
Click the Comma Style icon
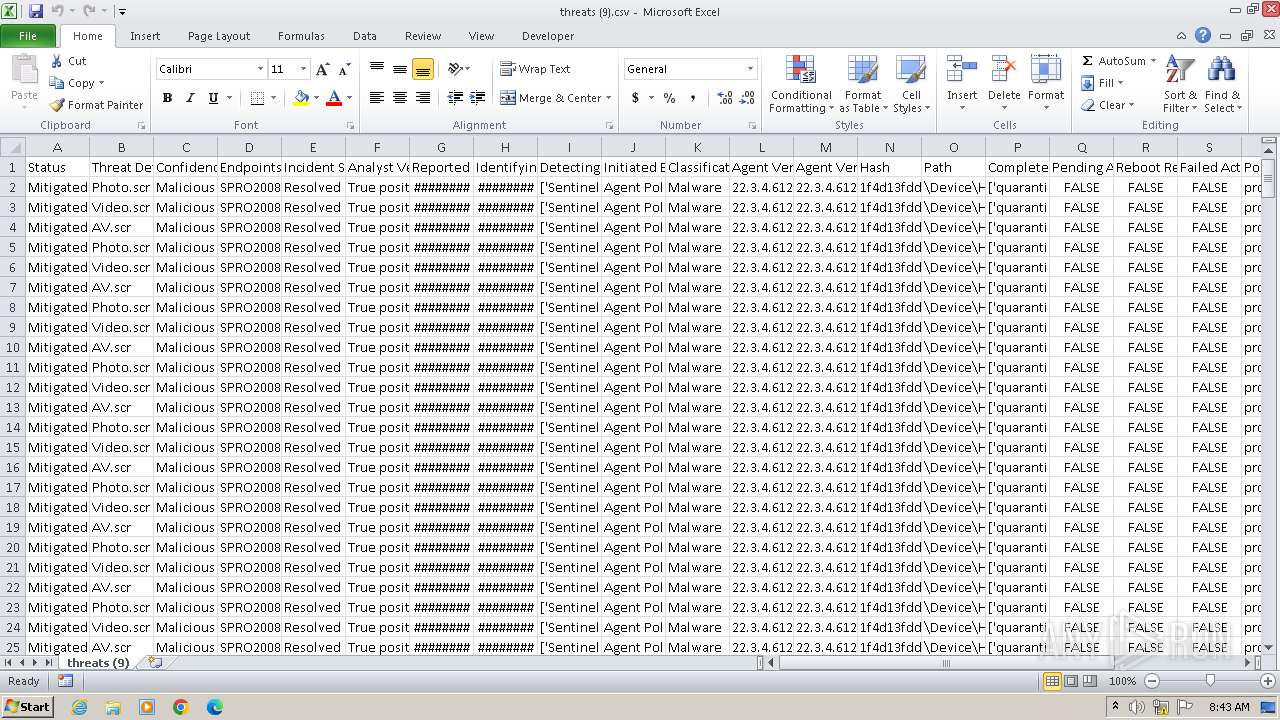coord(693,98)
